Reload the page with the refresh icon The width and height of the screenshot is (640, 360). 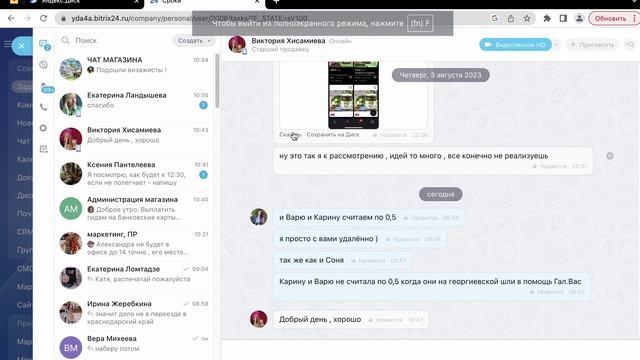[x=43, y=18]
